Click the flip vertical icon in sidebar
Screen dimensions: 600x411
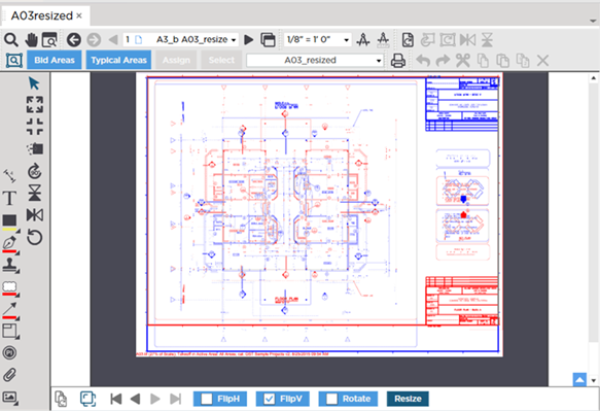click(x=34, y=192)
